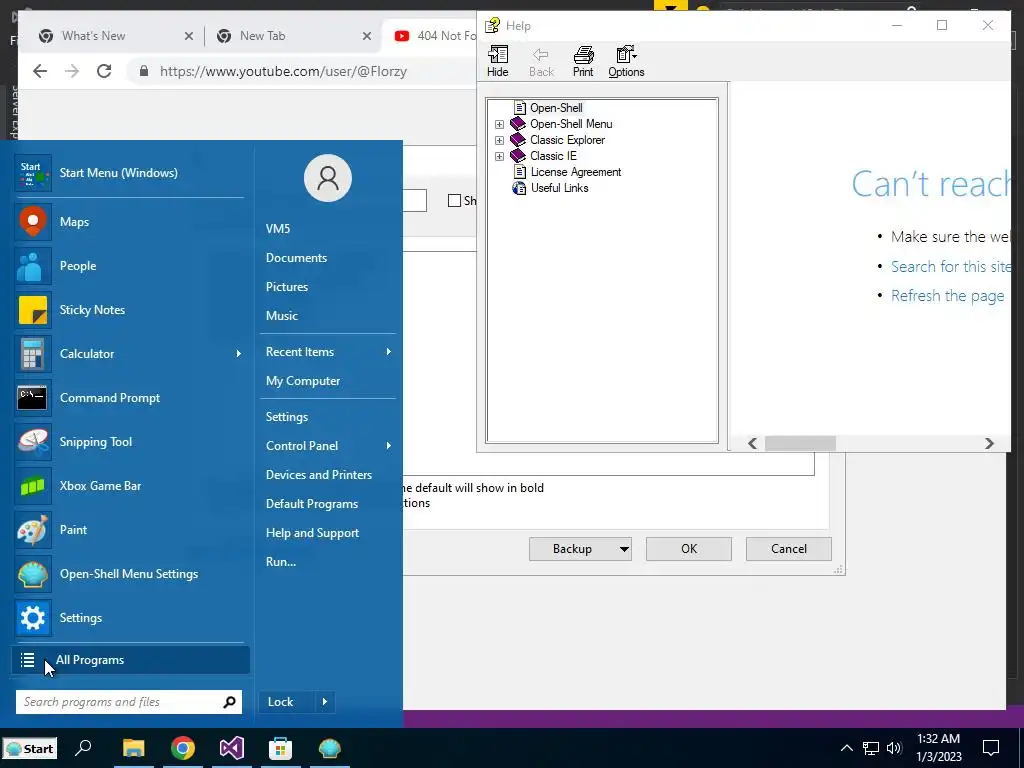Open Visual Studio from taskbar
This screenshot has height=768, width=1024.
pos(232,748)
